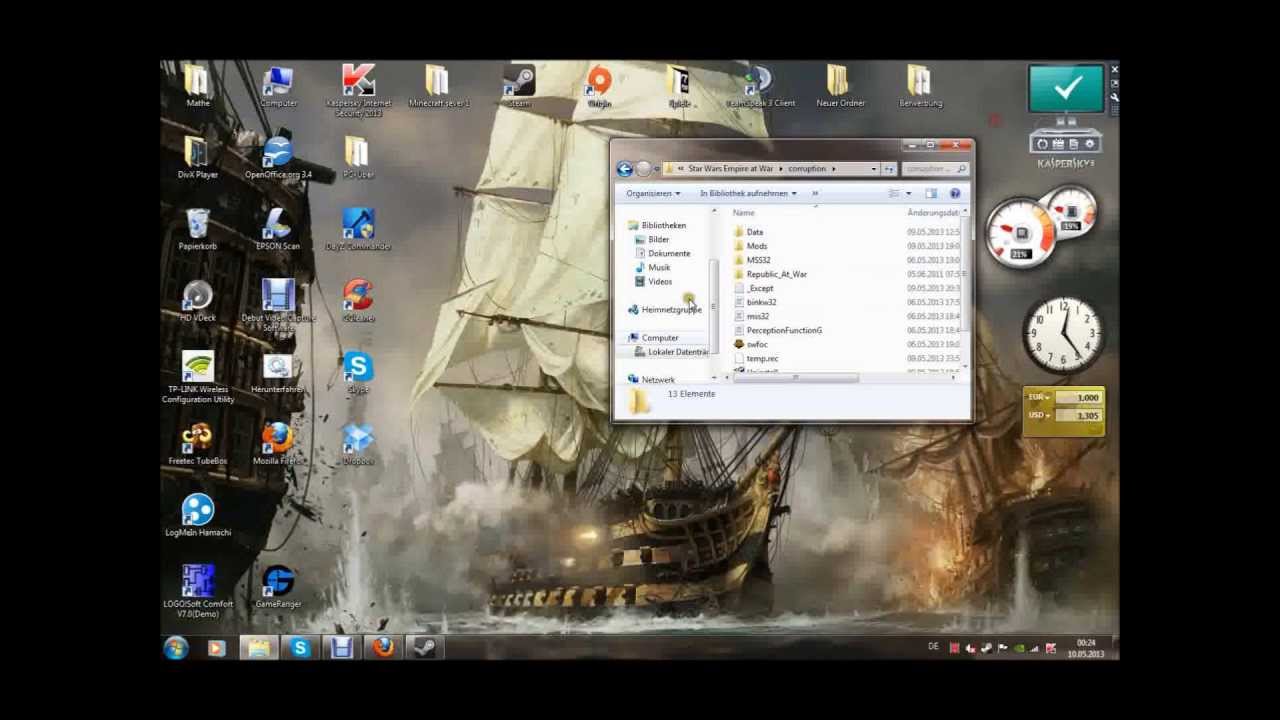
Task: Open the Origin desktop shortcut
Action: (x=599, y=87)
